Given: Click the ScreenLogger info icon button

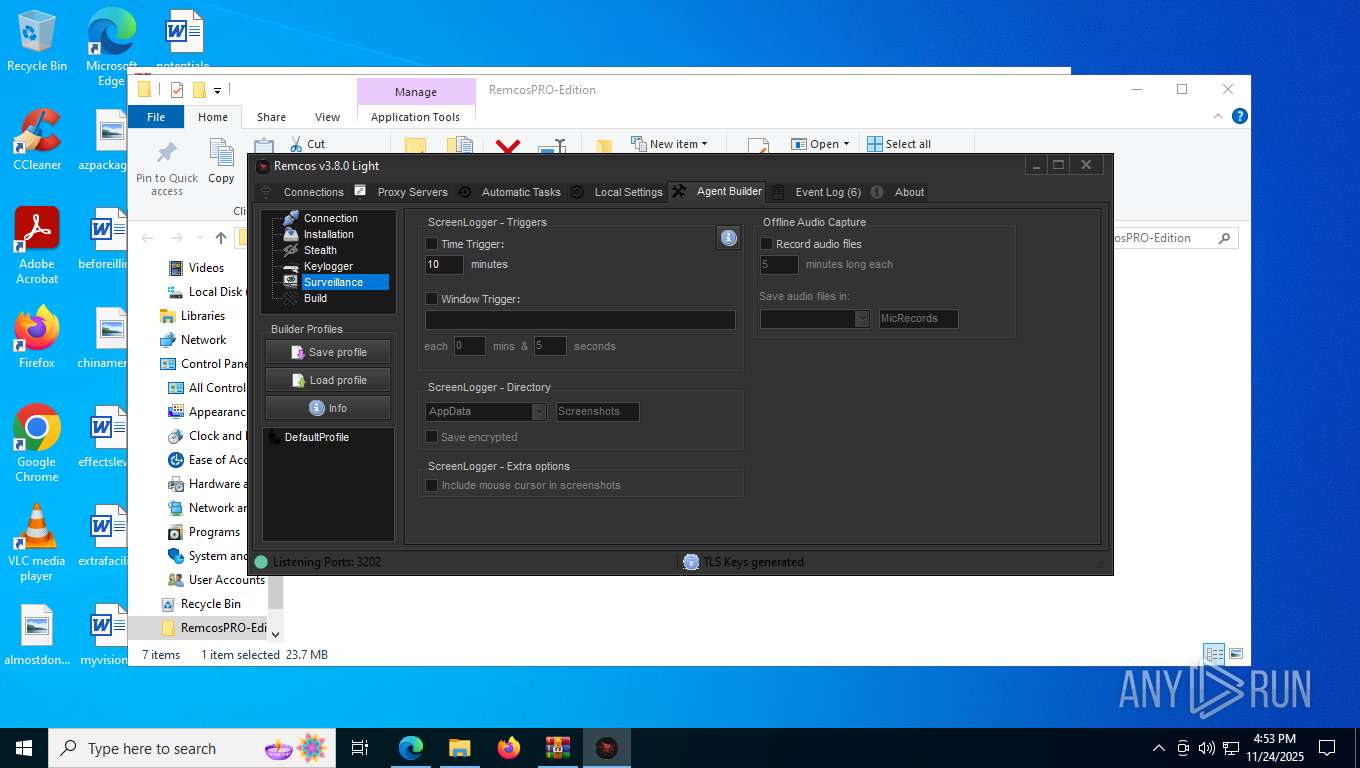Looking at the screenshot, I should [x=728, y=237].
